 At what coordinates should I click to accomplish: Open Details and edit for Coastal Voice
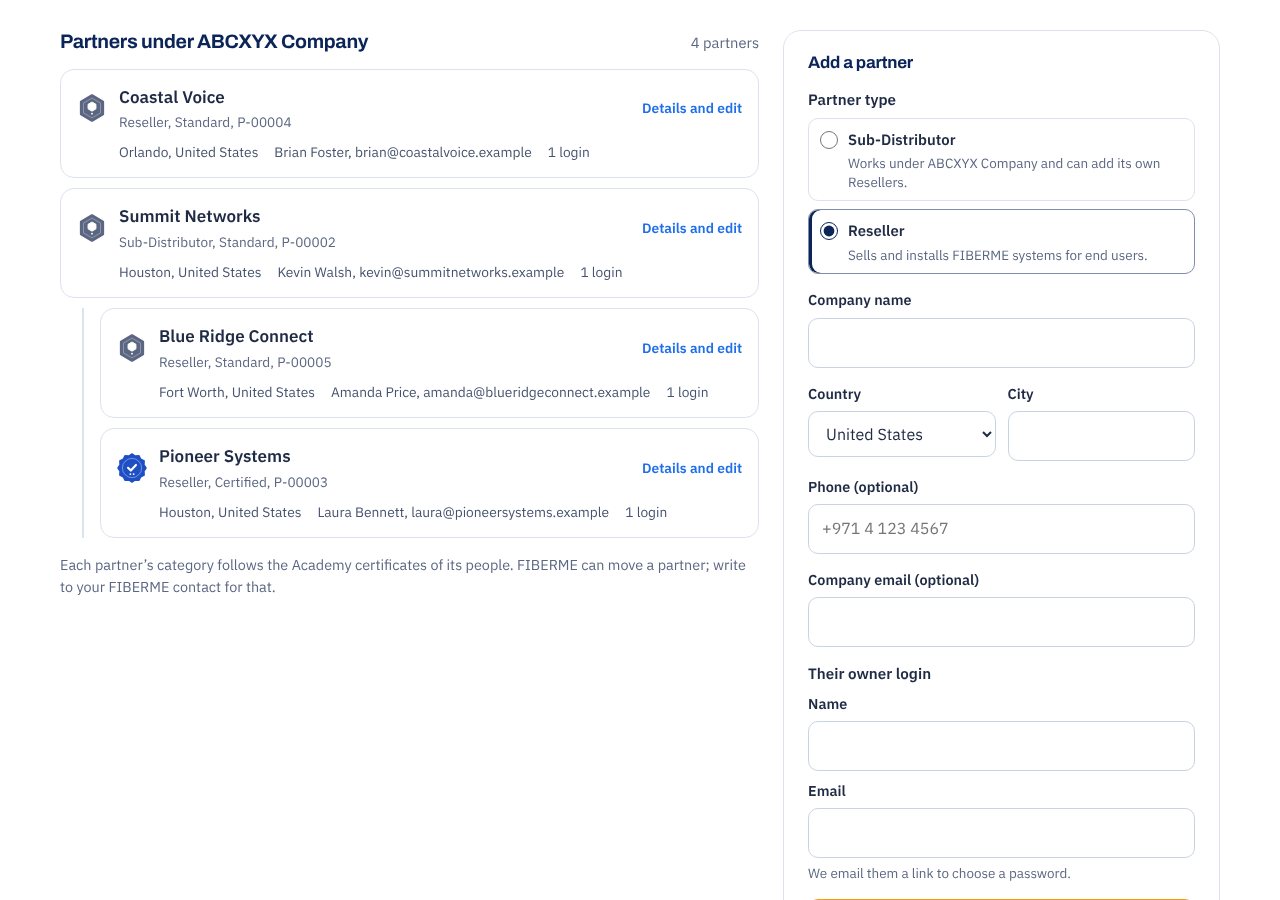coord(692,108)
